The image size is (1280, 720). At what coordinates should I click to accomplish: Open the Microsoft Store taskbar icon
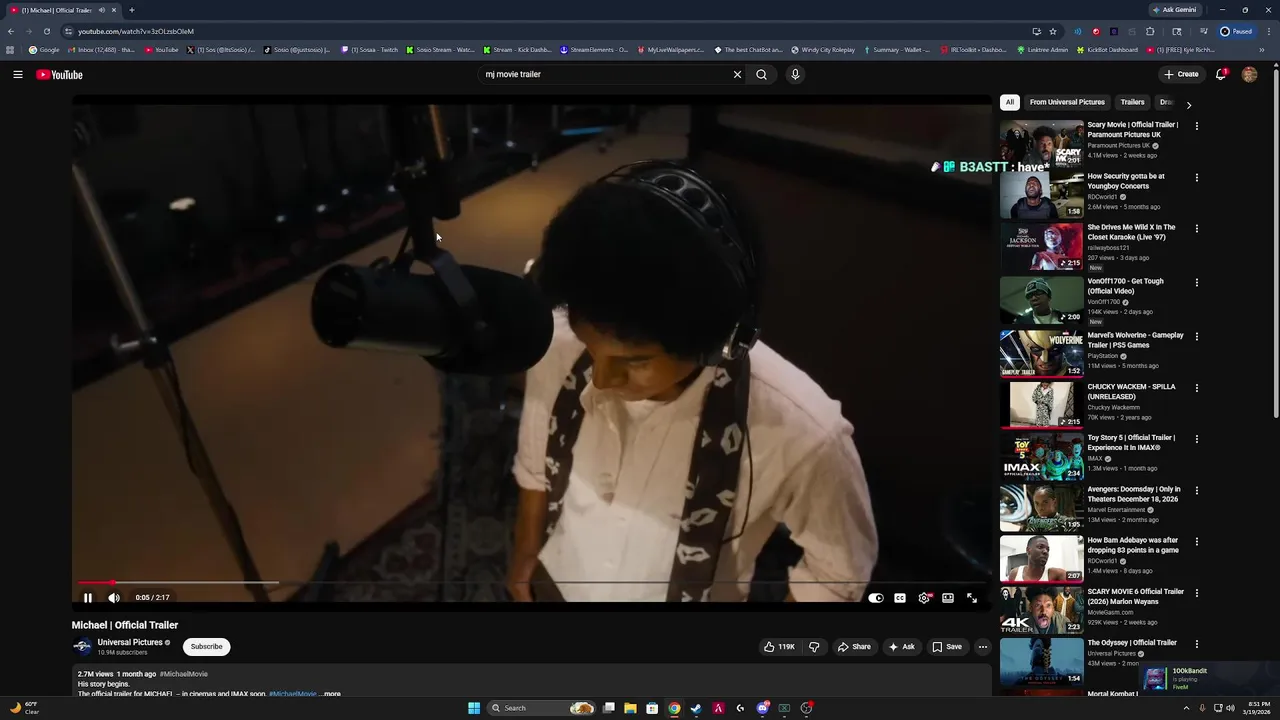652,708
